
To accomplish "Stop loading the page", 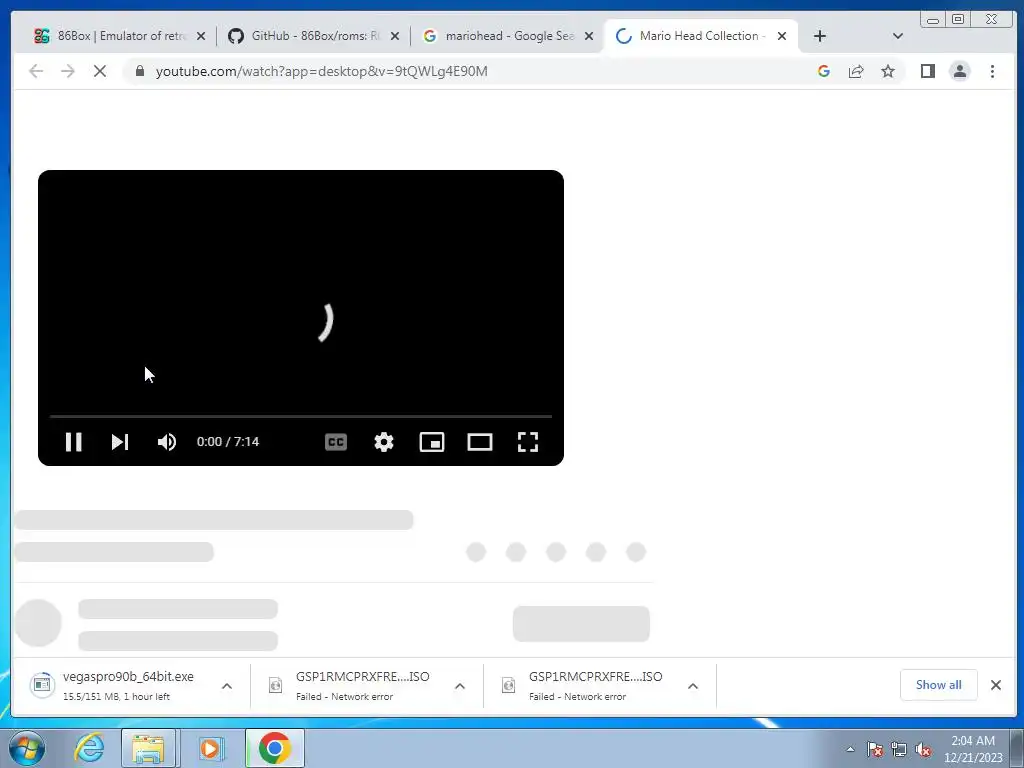I will point(100,71).
